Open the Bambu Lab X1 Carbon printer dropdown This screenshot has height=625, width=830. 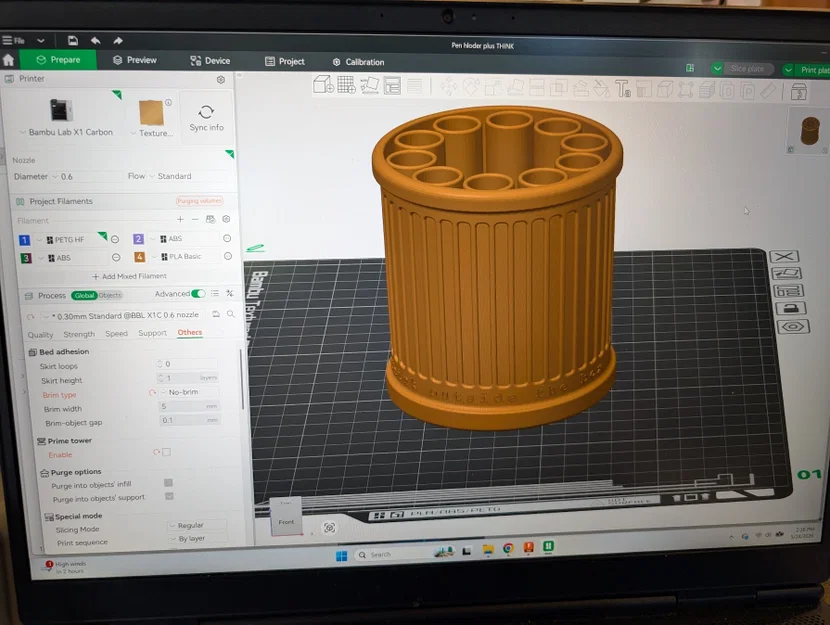click(x=66, y=132)
